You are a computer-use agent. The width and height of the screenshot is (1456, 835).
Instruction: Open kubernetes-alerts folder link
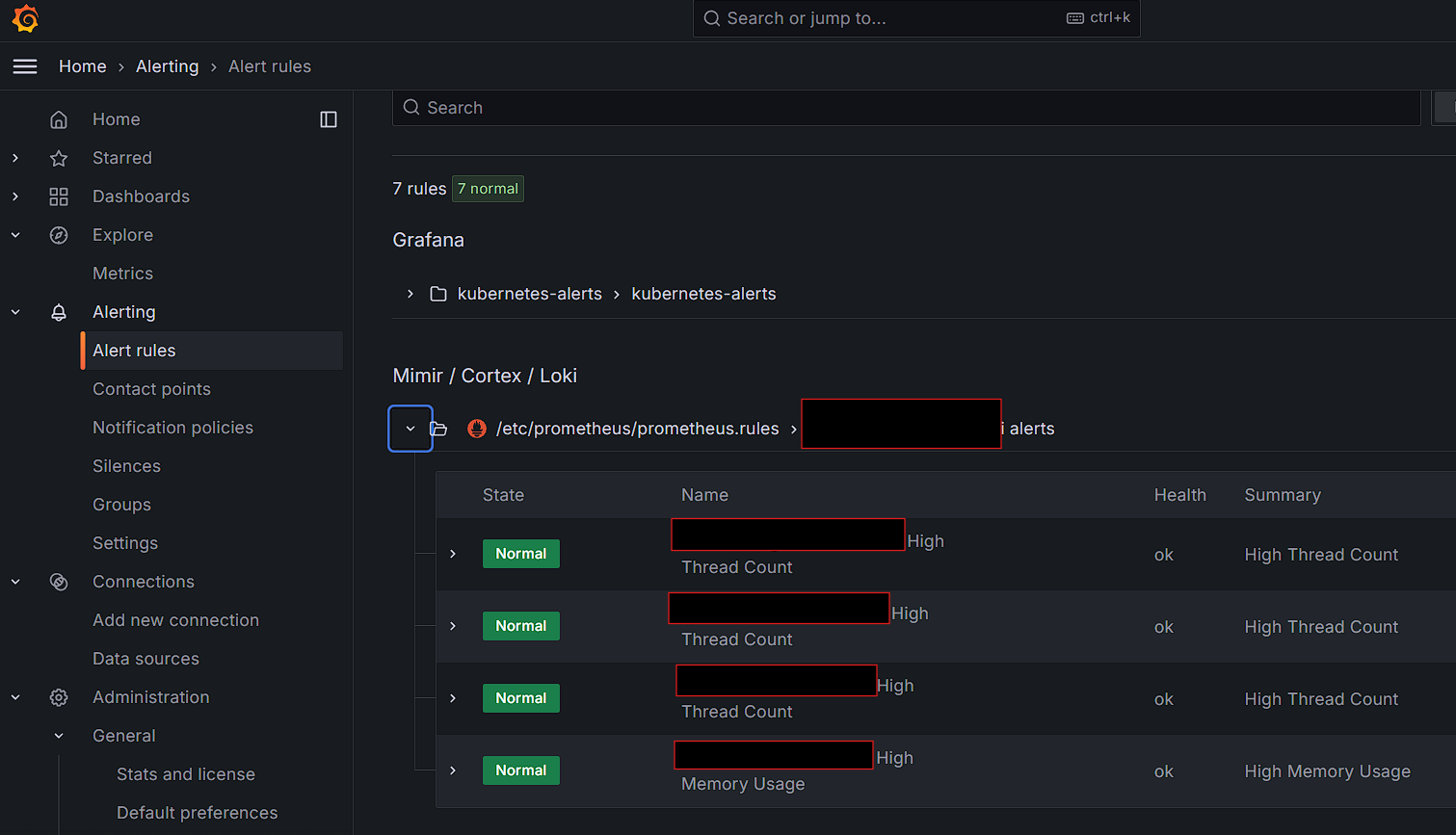point(529,294)
